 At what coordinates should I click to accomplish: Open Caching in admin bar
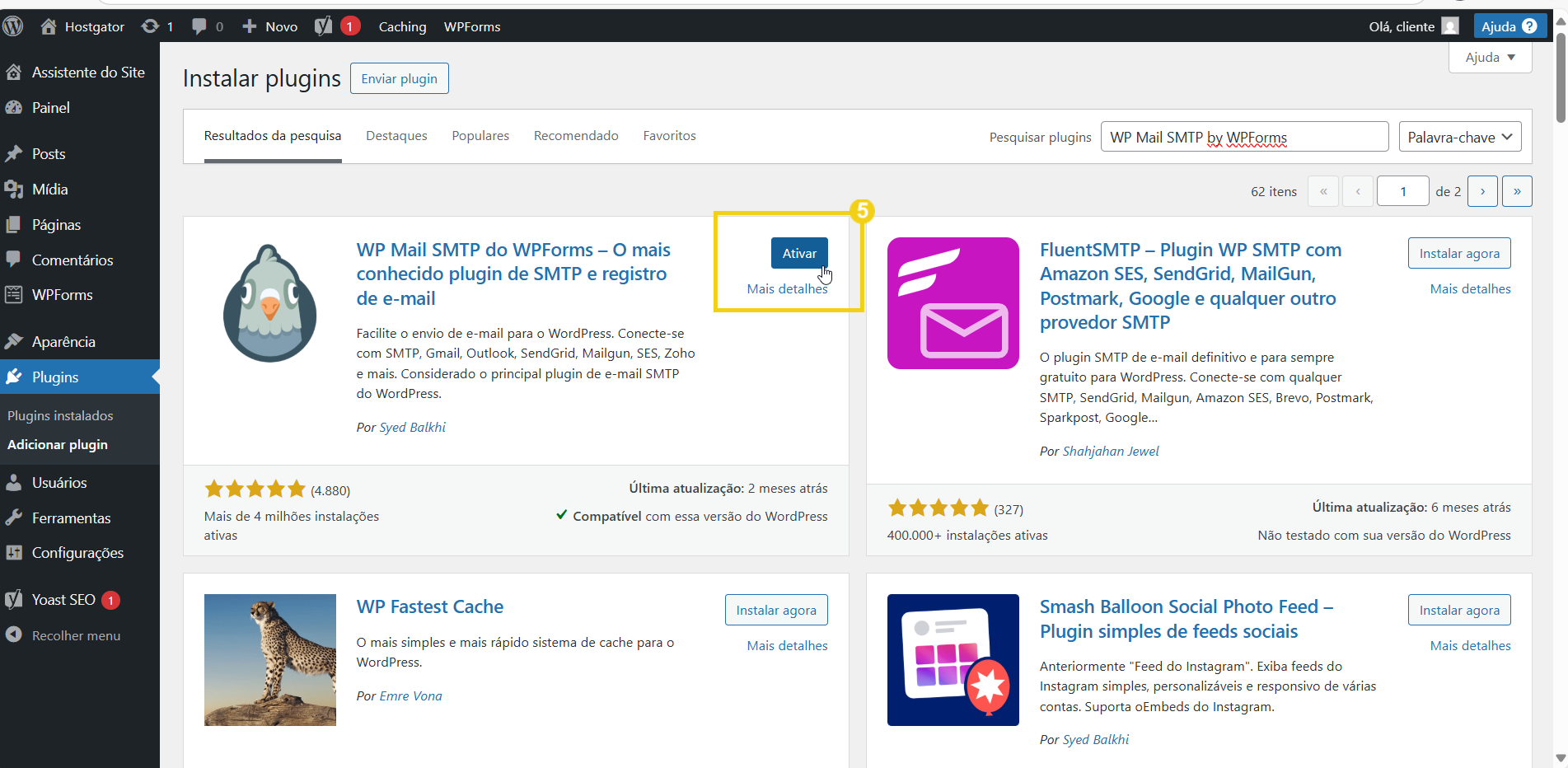click(402, 26)
